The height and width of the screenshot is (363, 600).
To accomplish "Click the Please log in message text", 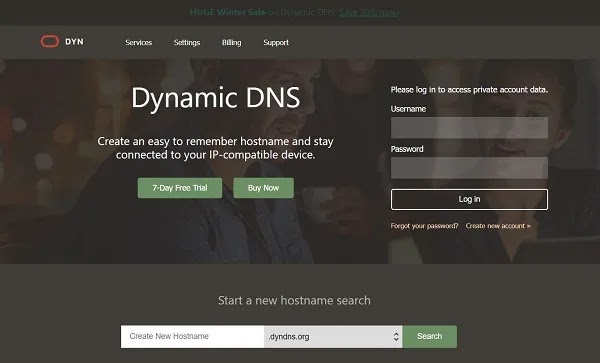I will click(469, 90).
